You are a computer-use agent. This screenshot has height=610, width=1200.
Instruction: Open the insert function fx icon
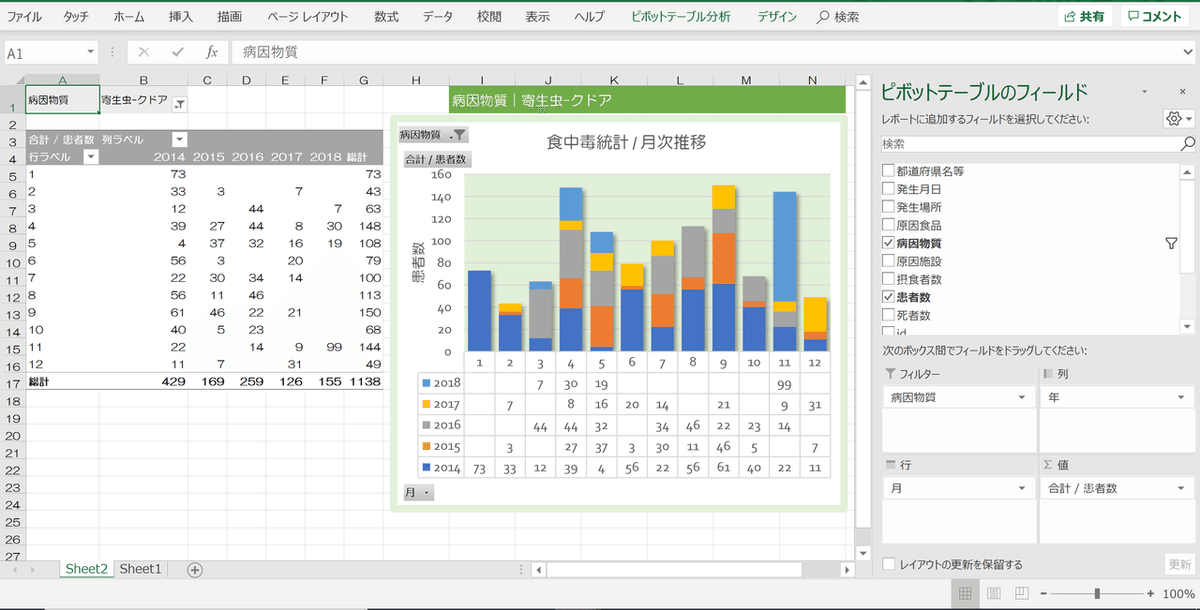[211, 52]
